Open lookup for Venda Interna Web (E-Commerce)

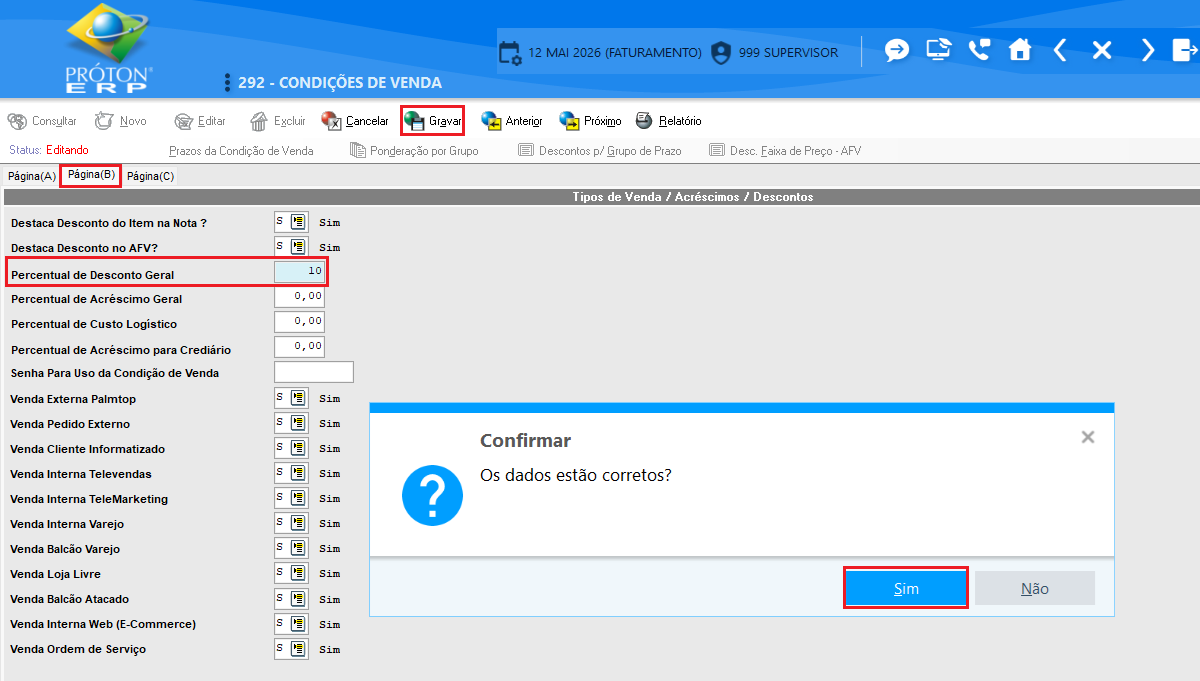pos(298,623)
